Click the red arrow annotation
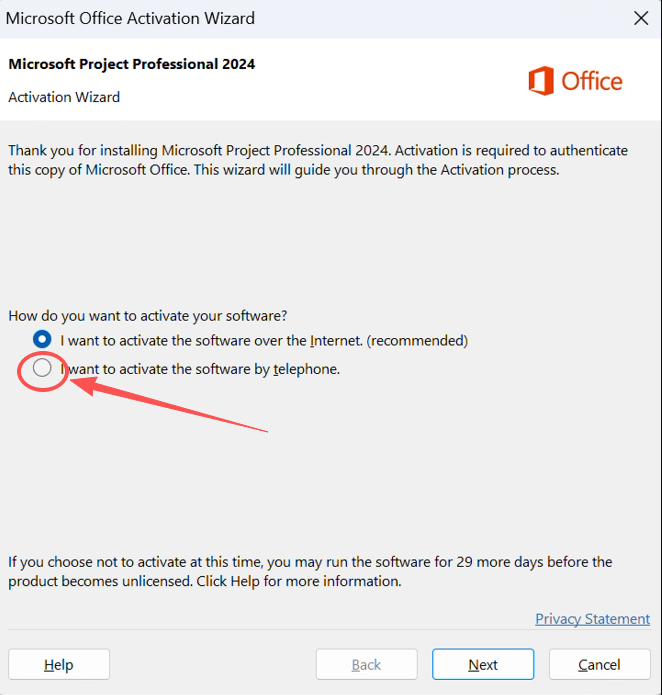 (x=180, y=407)
